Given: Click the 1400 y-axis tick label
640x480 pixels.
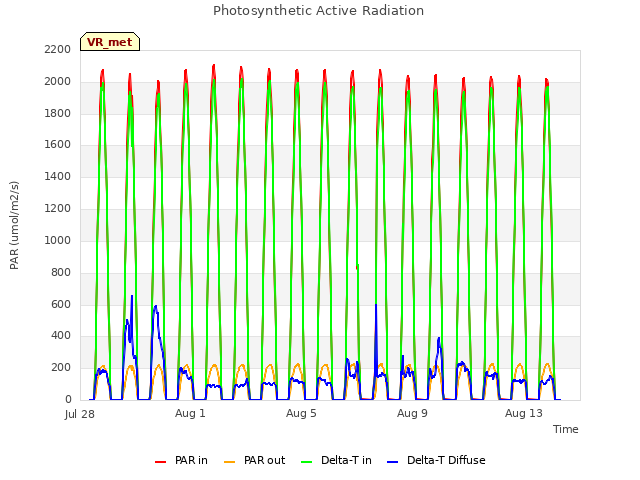Looking at the screenshot, I should (58, 176).
